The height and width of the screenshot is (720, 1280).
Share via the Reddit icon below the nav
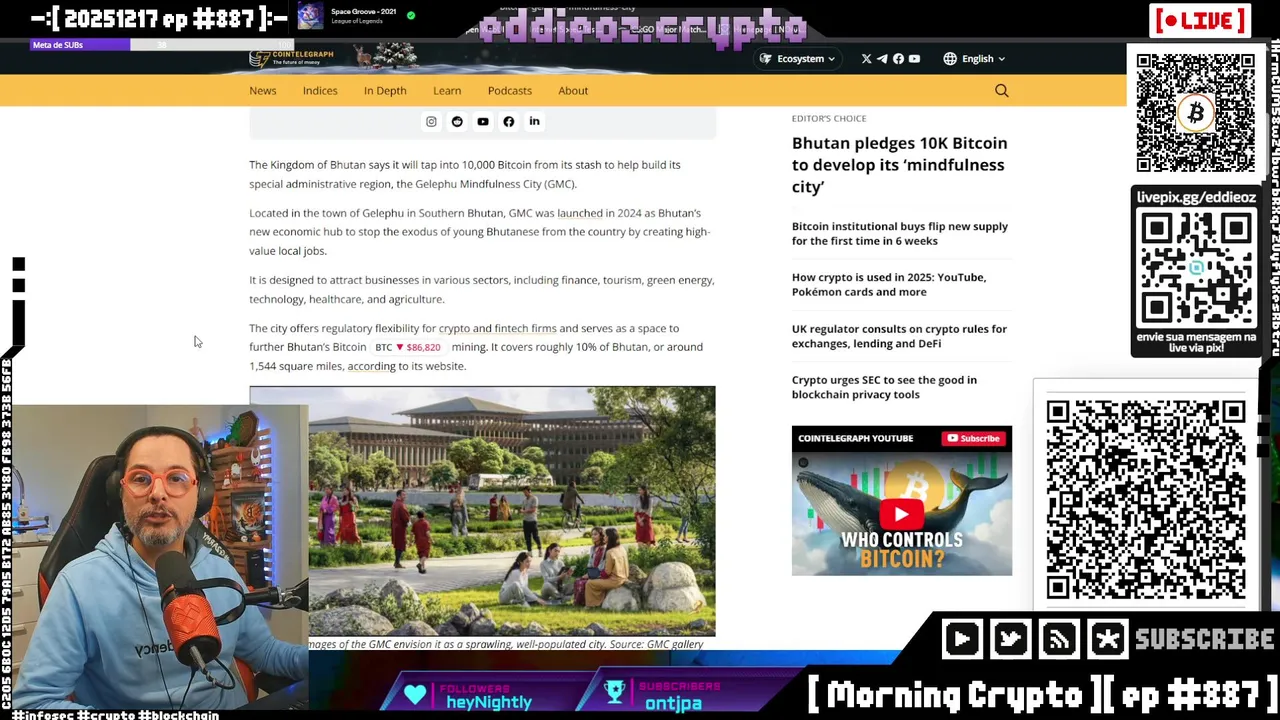[x=457, y=122]
